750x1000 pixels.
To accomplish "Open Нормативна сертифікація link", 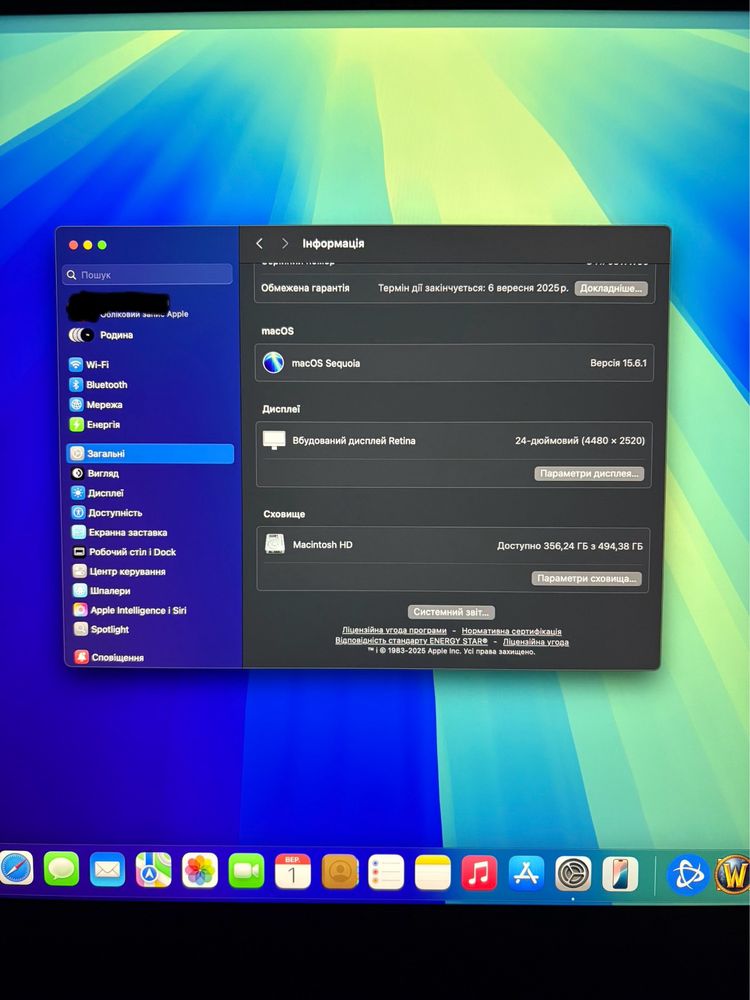I will [511, 631].
